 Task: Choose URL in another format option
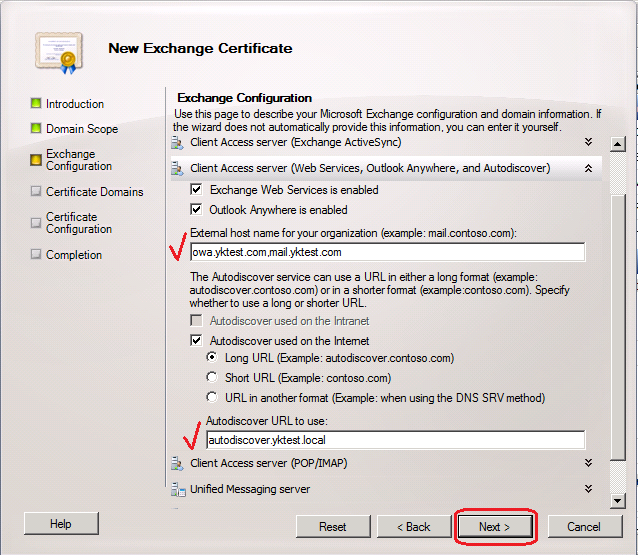tap(211, 398)
